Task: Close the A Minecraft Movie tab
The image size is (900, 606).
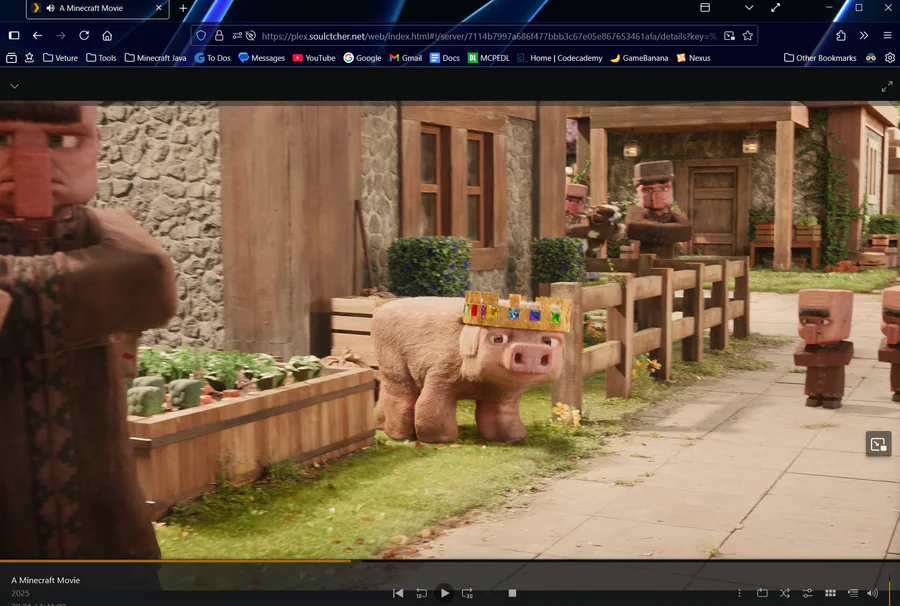Action: pos(159,8)
